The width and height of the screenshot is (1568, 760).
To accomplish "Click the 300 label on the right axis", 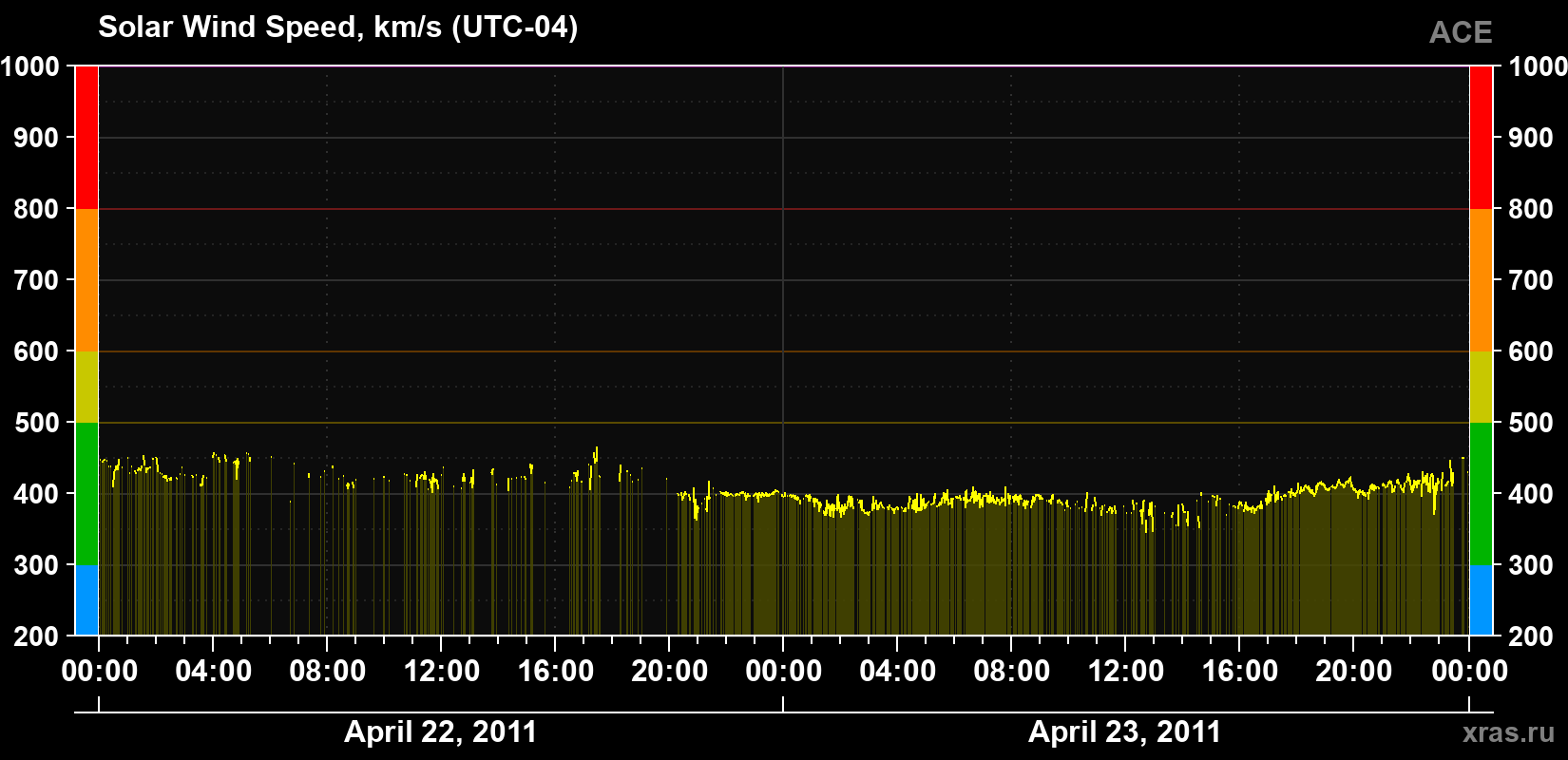I will click(x=1531, y=565).
